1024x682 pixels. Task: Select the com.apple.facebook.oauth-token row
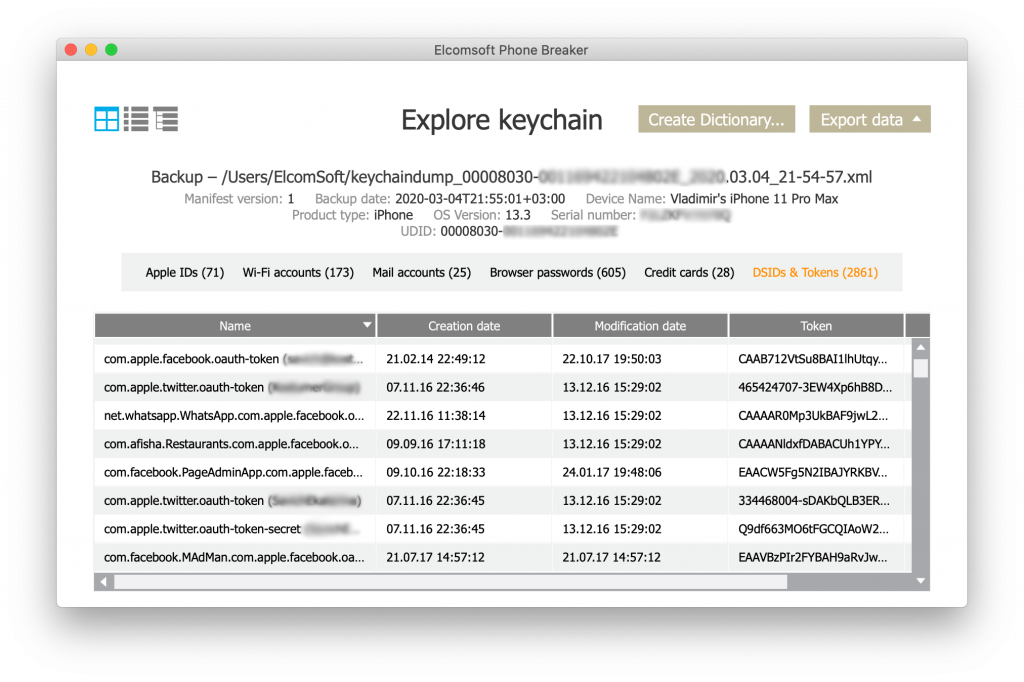click(x=235, y=358)
